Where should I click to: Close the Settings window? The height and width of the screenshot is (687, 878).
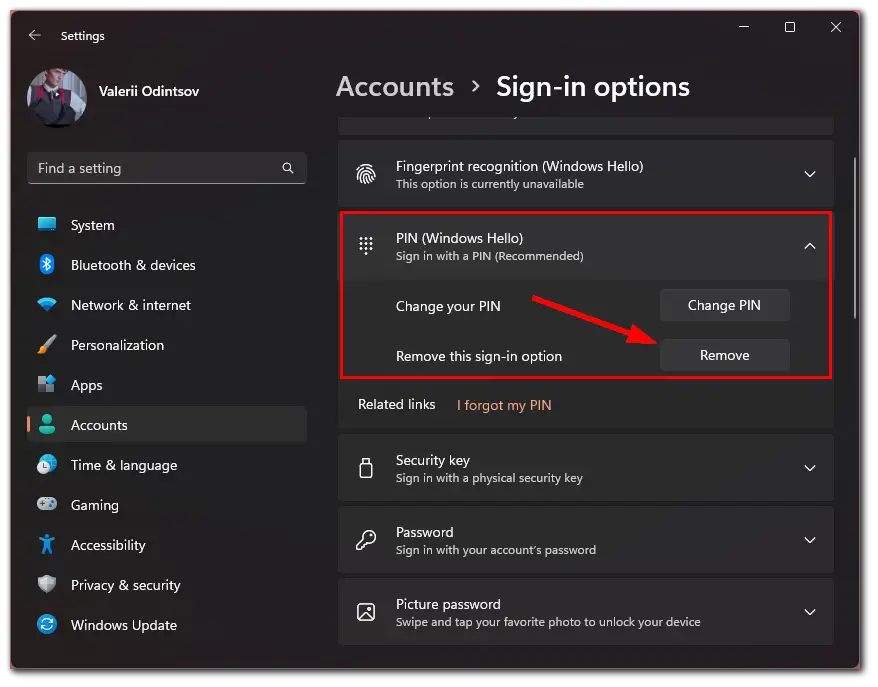[x=836, y=27]
